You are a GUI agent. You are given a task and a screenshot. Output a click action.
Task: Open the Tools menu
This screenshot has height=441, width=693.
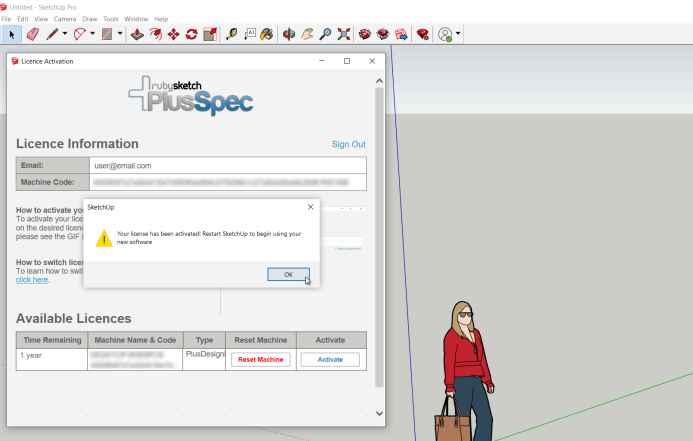pos(110,19)
